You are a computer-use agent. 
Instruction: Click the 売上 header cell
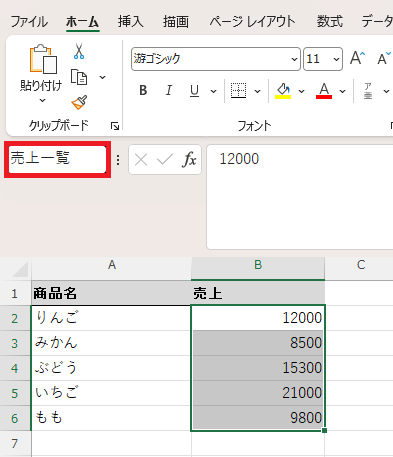(258, 293)
